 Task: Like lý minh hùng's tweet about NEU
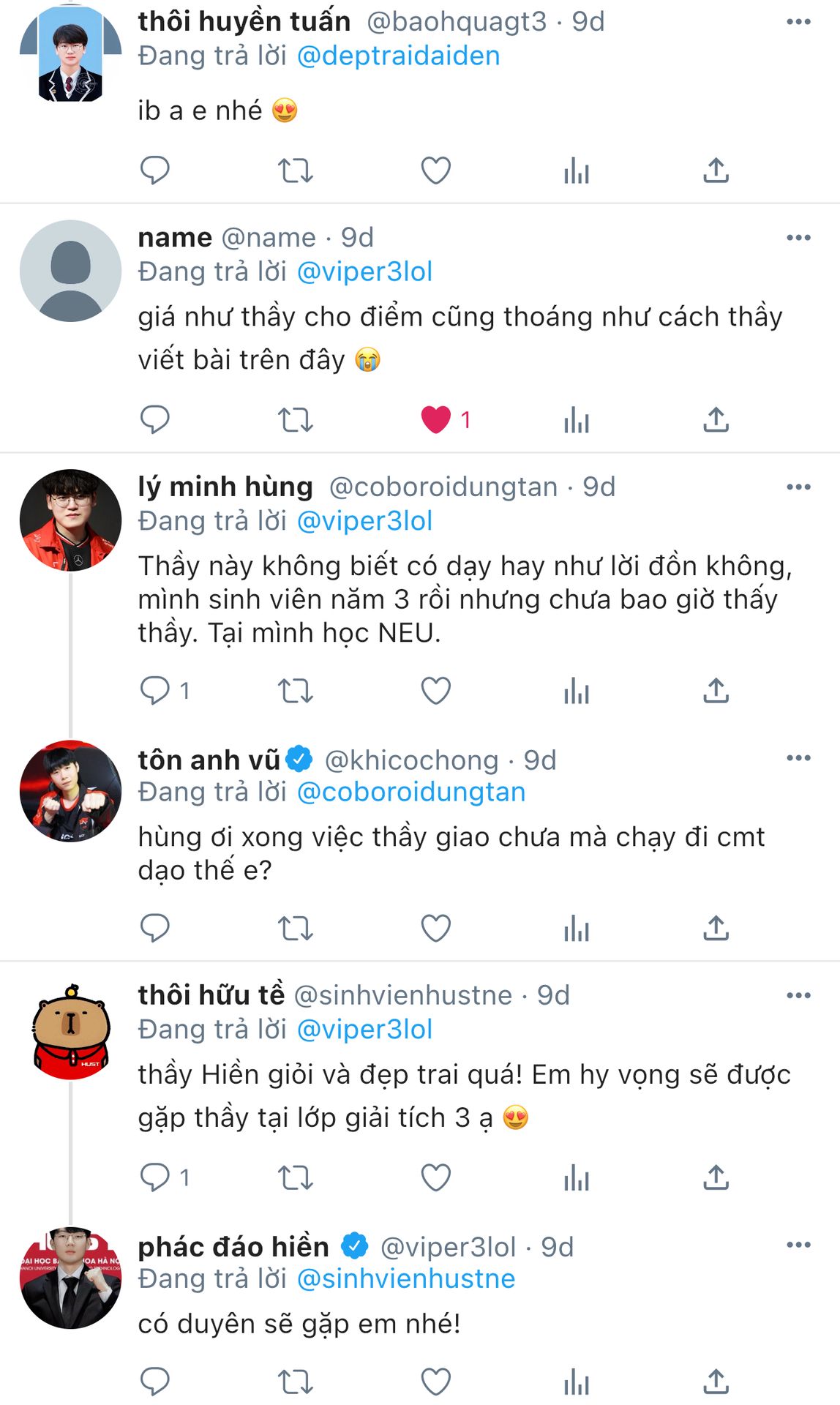(x=436, y=691)
